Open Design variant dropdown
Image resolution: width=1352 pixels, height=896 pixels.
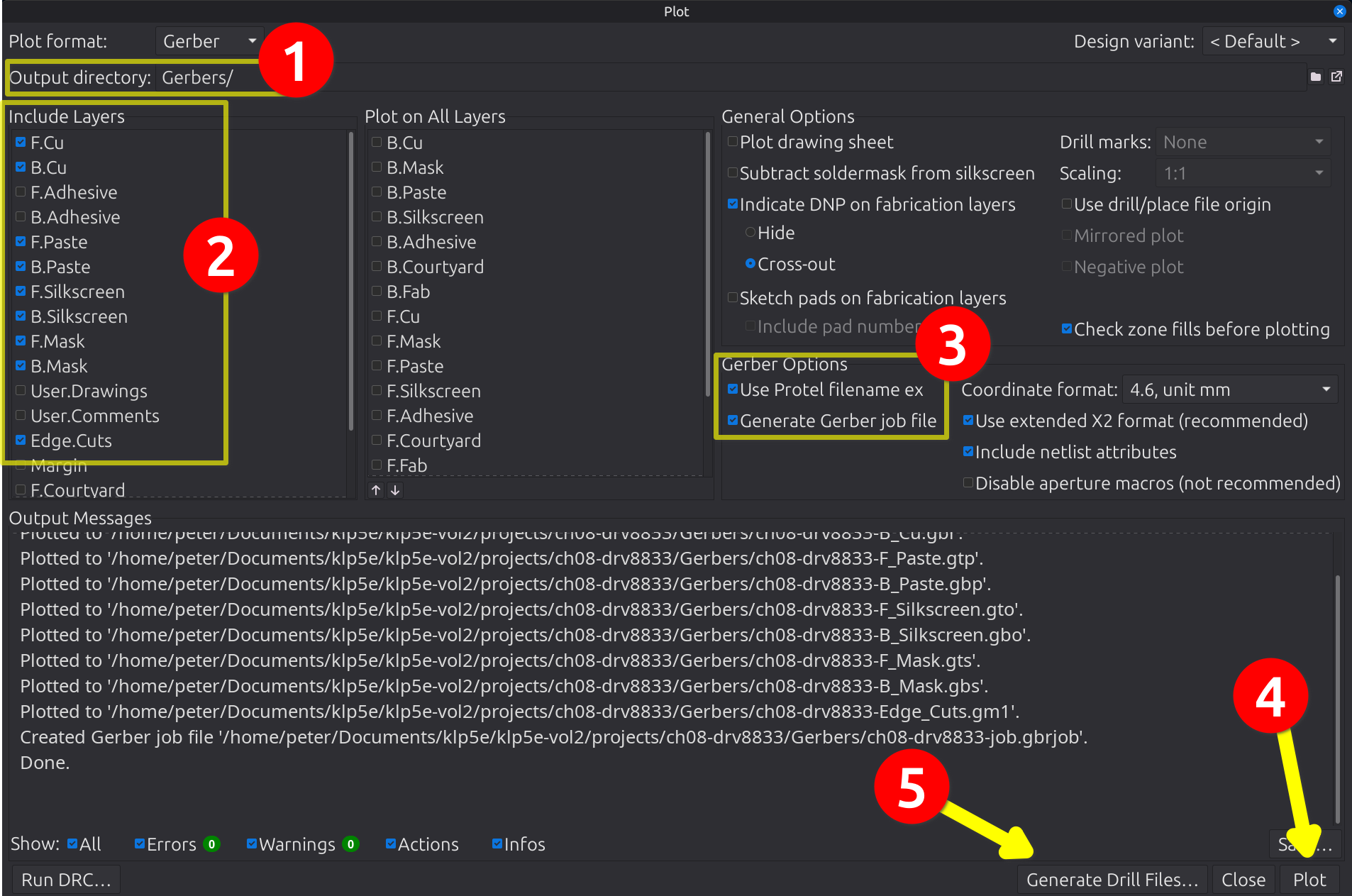[x=1273, y=41]
